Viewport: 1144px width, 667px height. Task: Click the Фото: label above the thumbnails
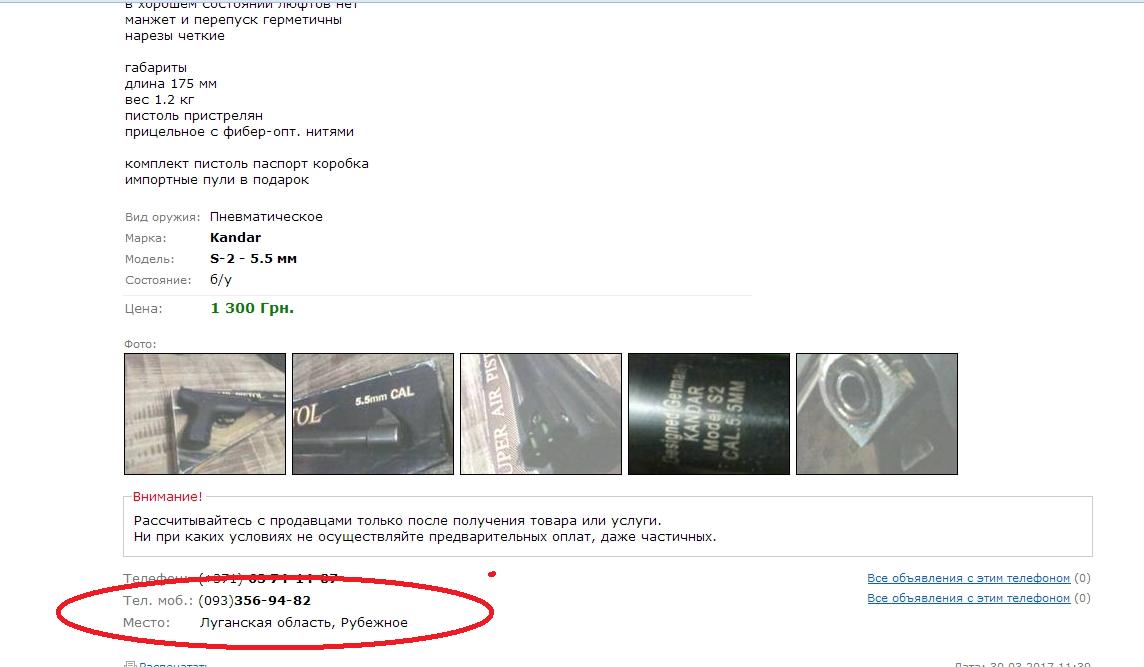140,344
